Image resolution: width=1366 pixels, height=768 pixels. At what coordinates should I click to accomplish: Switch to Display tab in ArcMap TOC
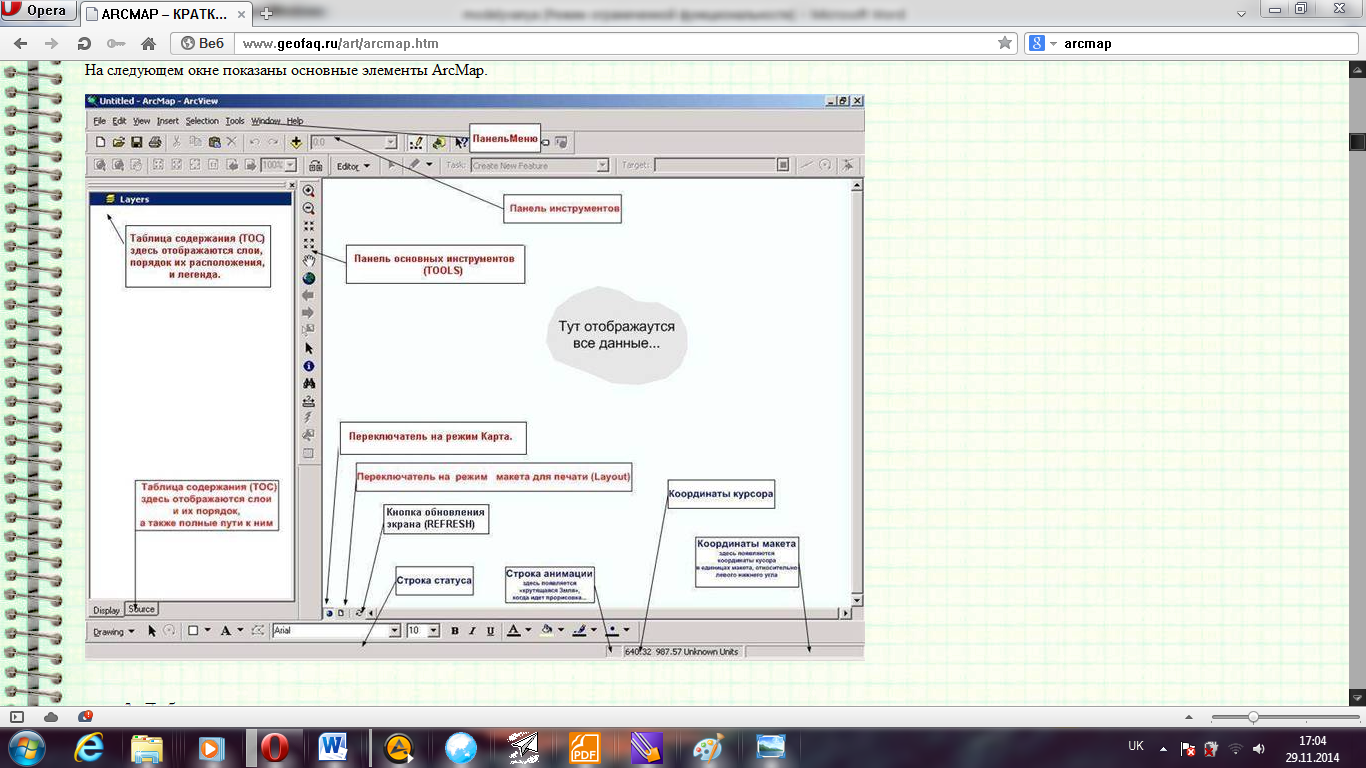click(x=106, y=610)
